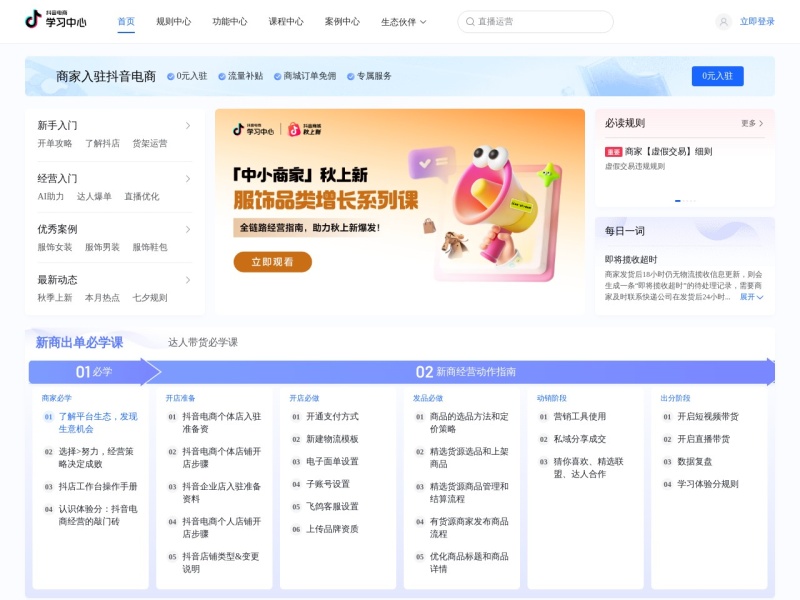Open the 了解抖店 link

click(x=102, y=143)
